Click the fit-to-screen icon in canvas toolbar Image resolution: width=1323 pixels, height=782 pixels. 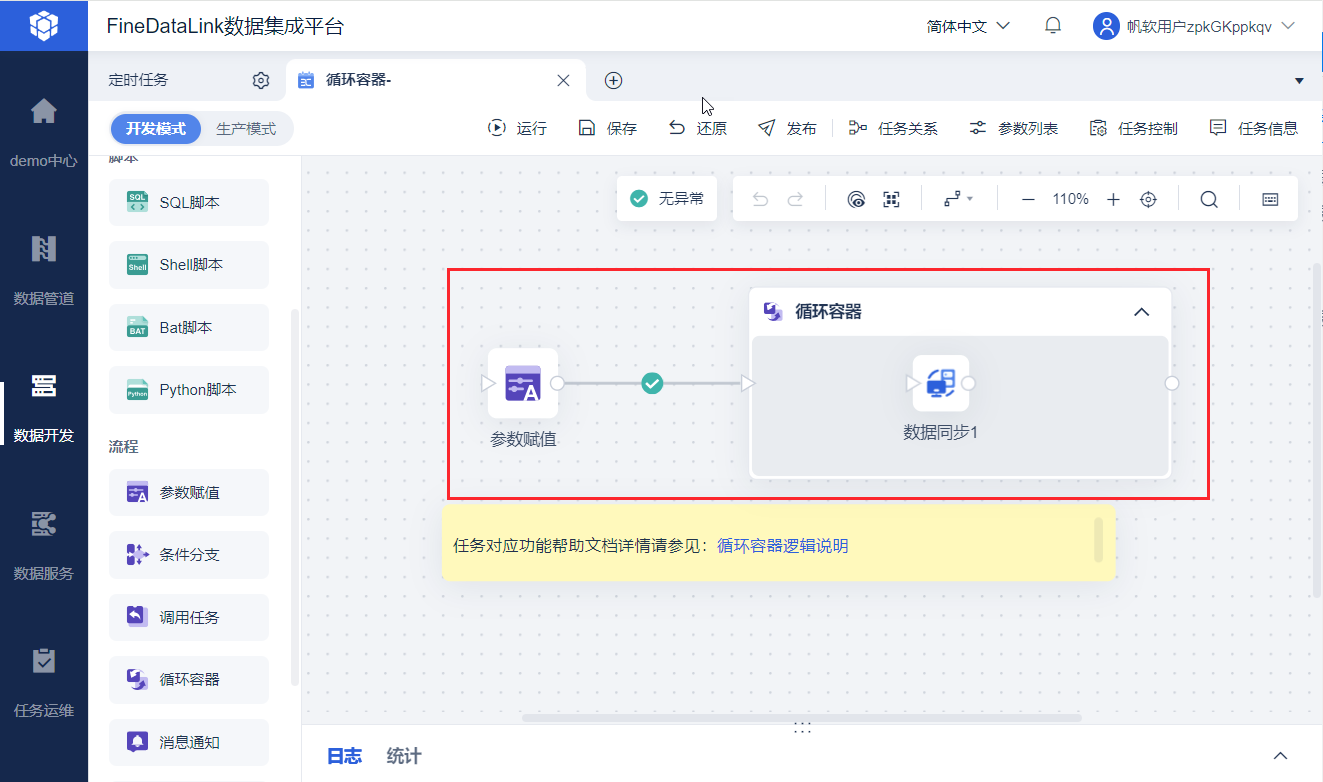(x=892, y=199)
